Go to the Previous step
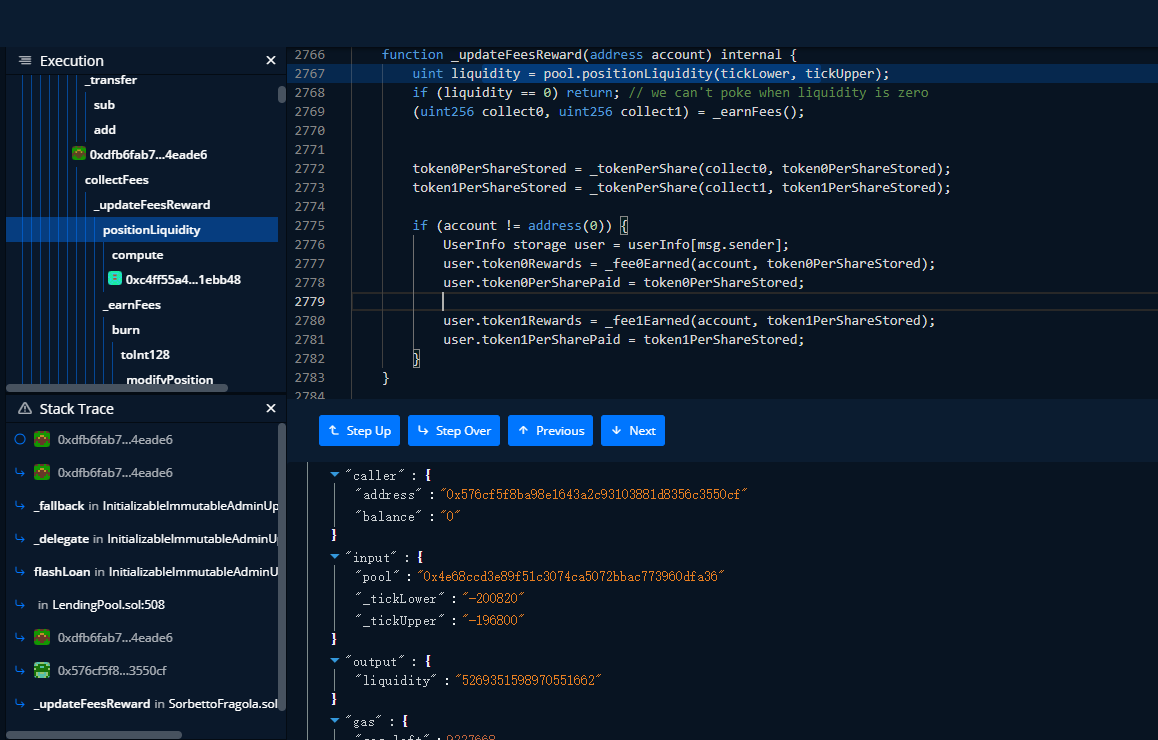 click(550, 431)
